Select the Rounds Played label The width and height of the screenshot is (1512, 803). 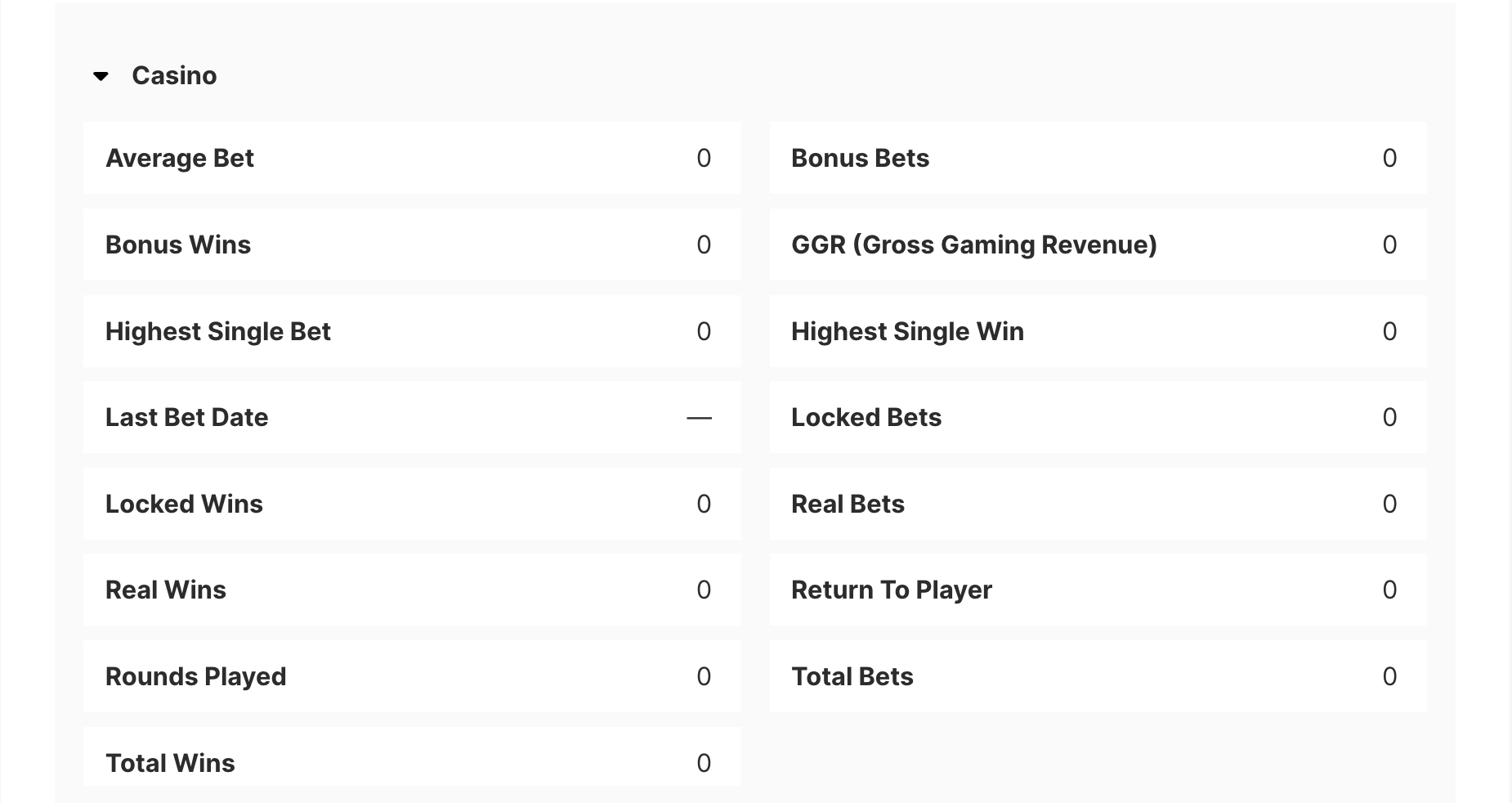coord(196,676)
